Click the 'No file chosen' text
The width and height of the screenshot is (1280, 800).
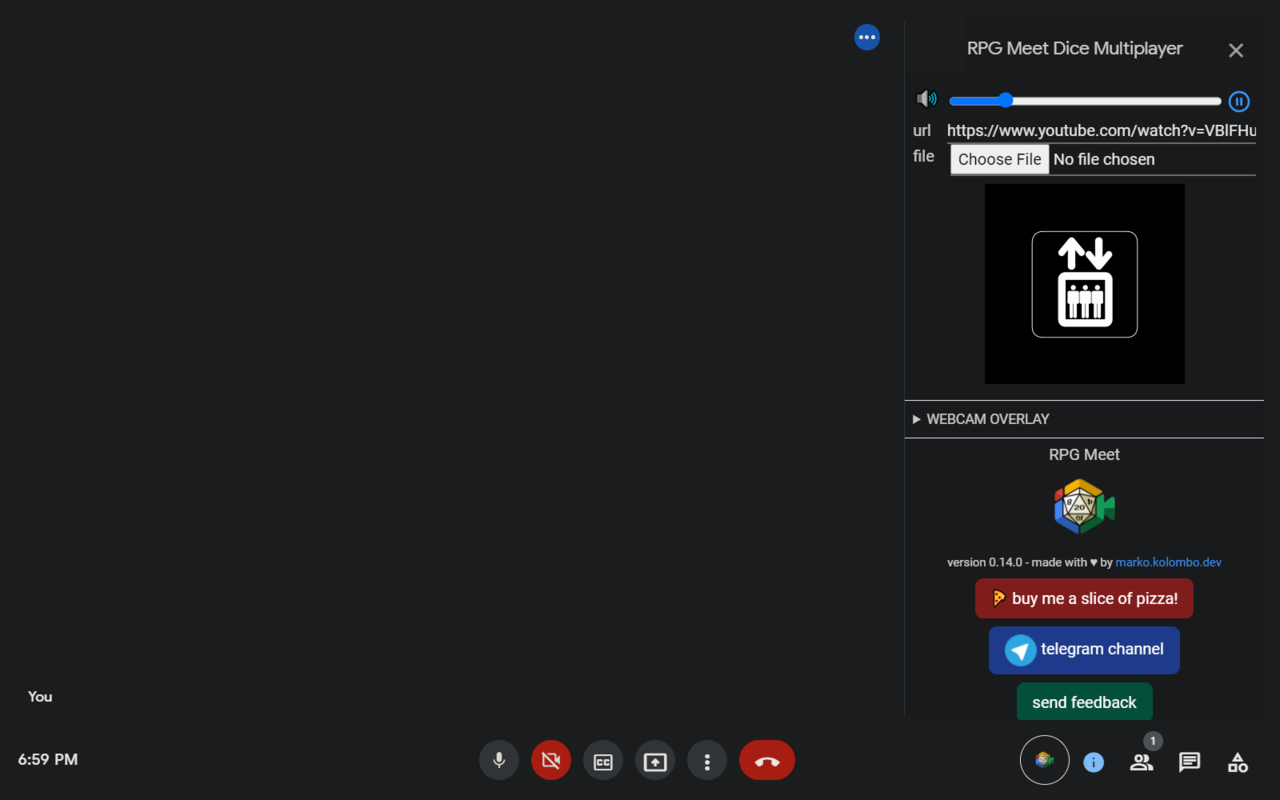pyautogui.click(x=1104, y=159)
